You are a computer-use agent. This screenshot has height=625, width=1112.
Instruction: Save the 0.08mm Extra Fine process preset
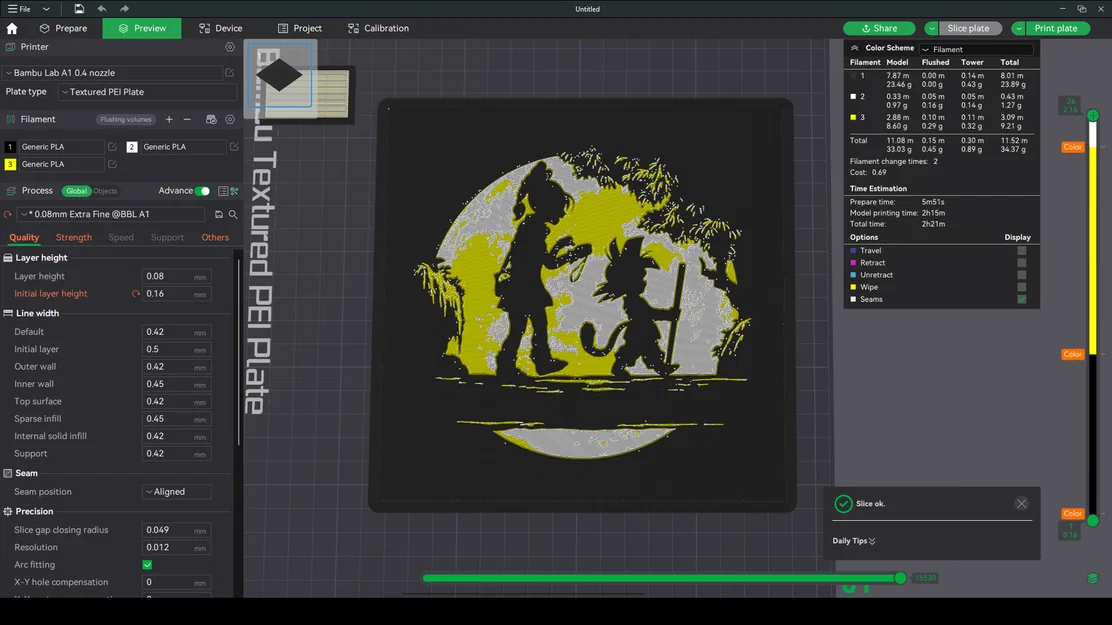pos(218,214)
